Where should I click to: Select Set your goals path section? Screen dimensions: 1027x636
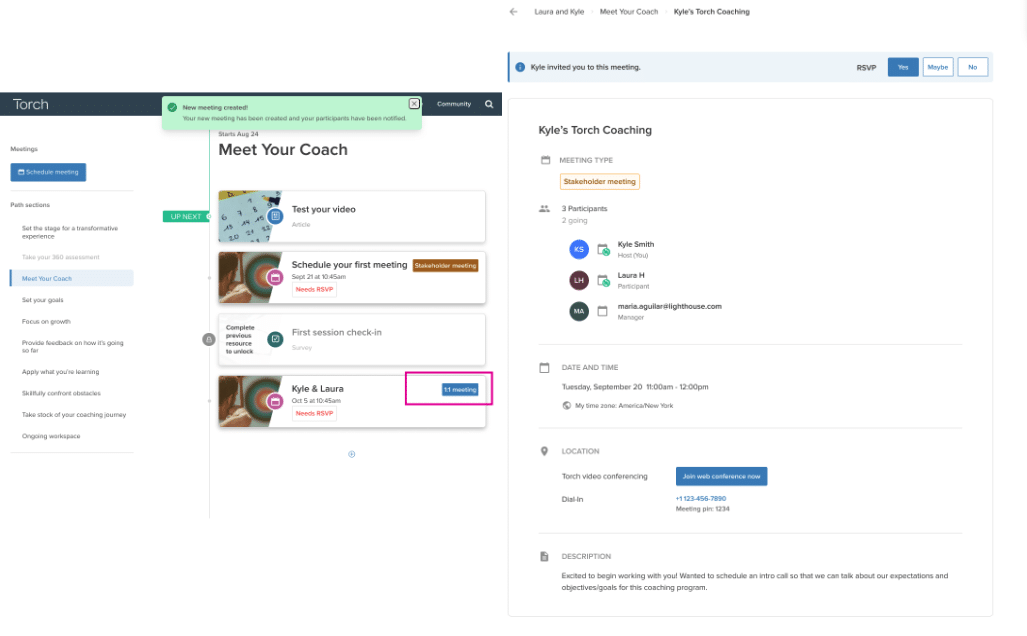(x=44, y=300)
